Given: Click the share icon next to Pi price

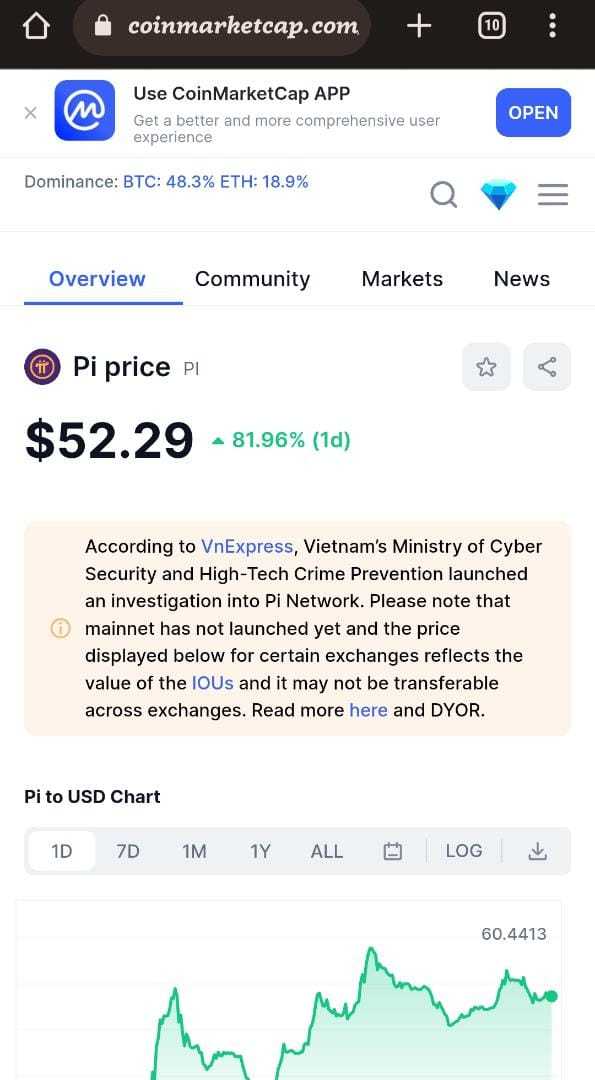Looking at the screenshot, I should tap(547, 367).
